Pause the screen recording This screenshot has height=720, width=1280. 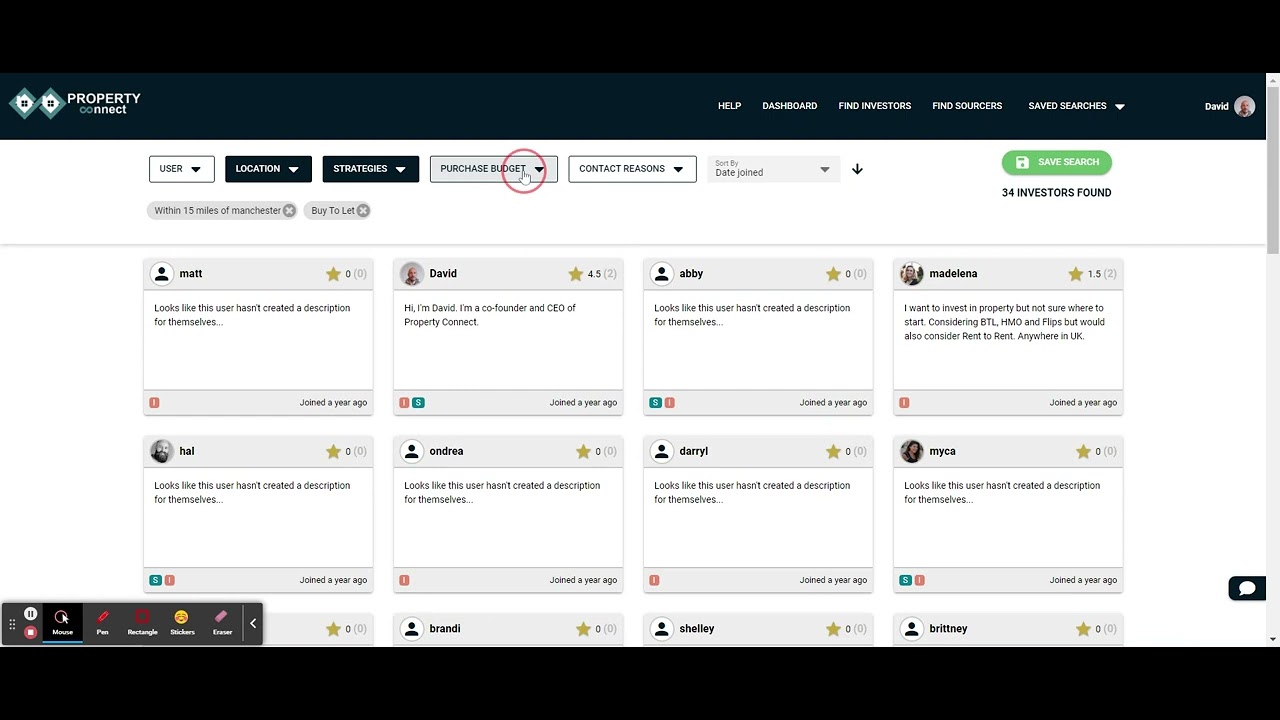[31, 614]
